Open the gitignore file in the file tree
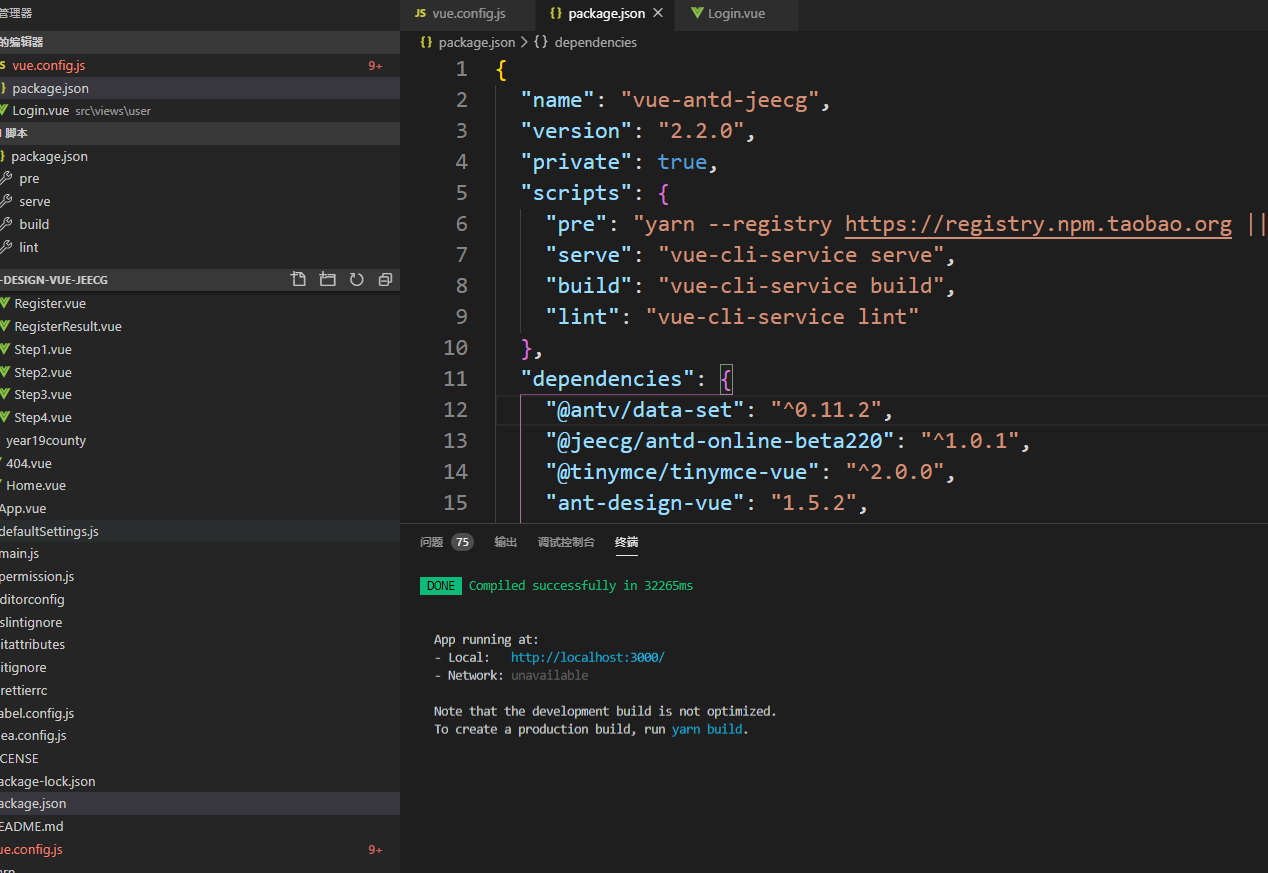This screenshot has width=1268, height=873. click(x=200, y=667)
